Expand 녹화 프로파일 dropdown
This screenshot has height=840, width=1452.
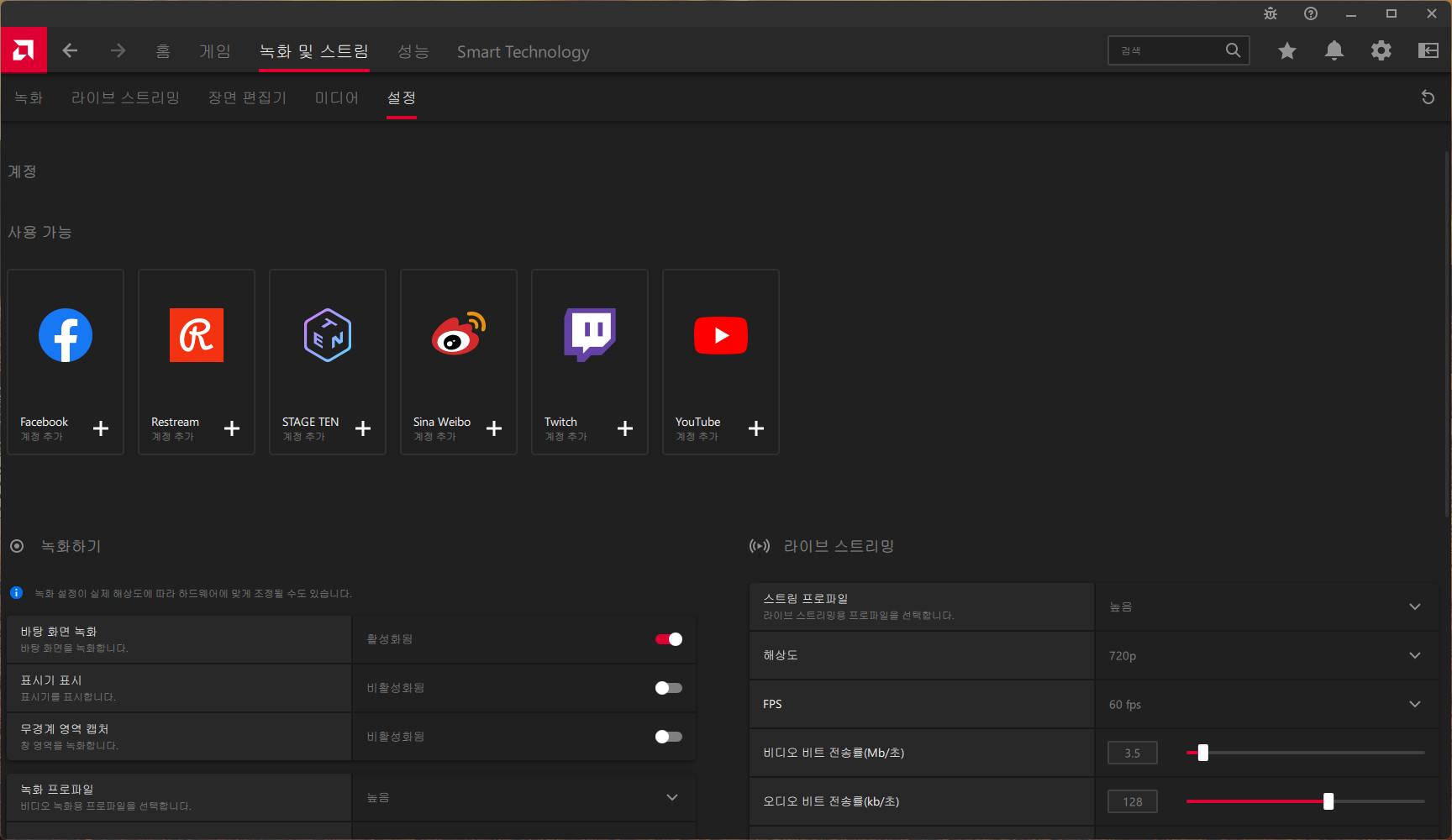click(524, 797)
